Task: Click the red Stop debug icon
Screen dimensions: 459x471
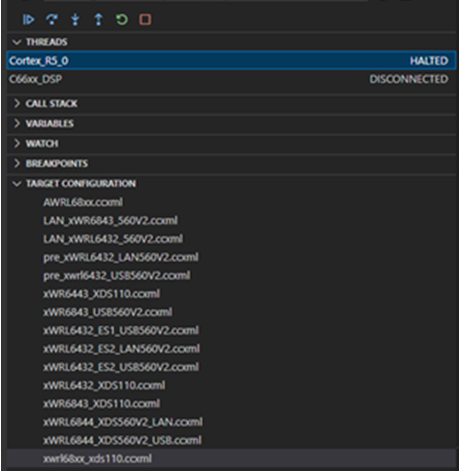Action: (145, 20)
